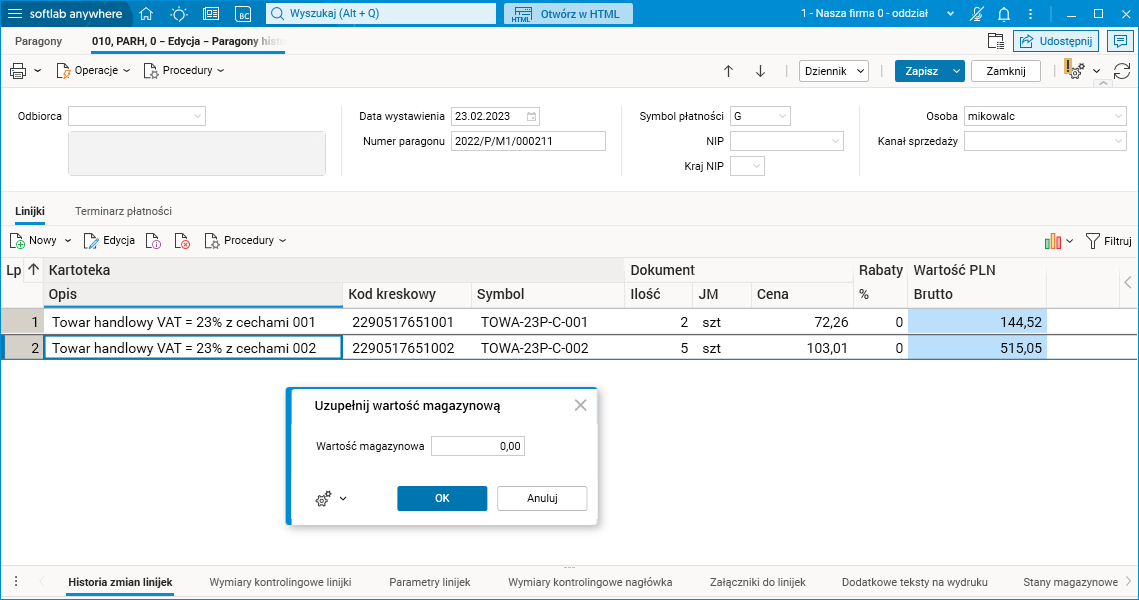1139x600 pixels.
Task: Open the top bar three-dot options
Action: [x=1030, y=14]
